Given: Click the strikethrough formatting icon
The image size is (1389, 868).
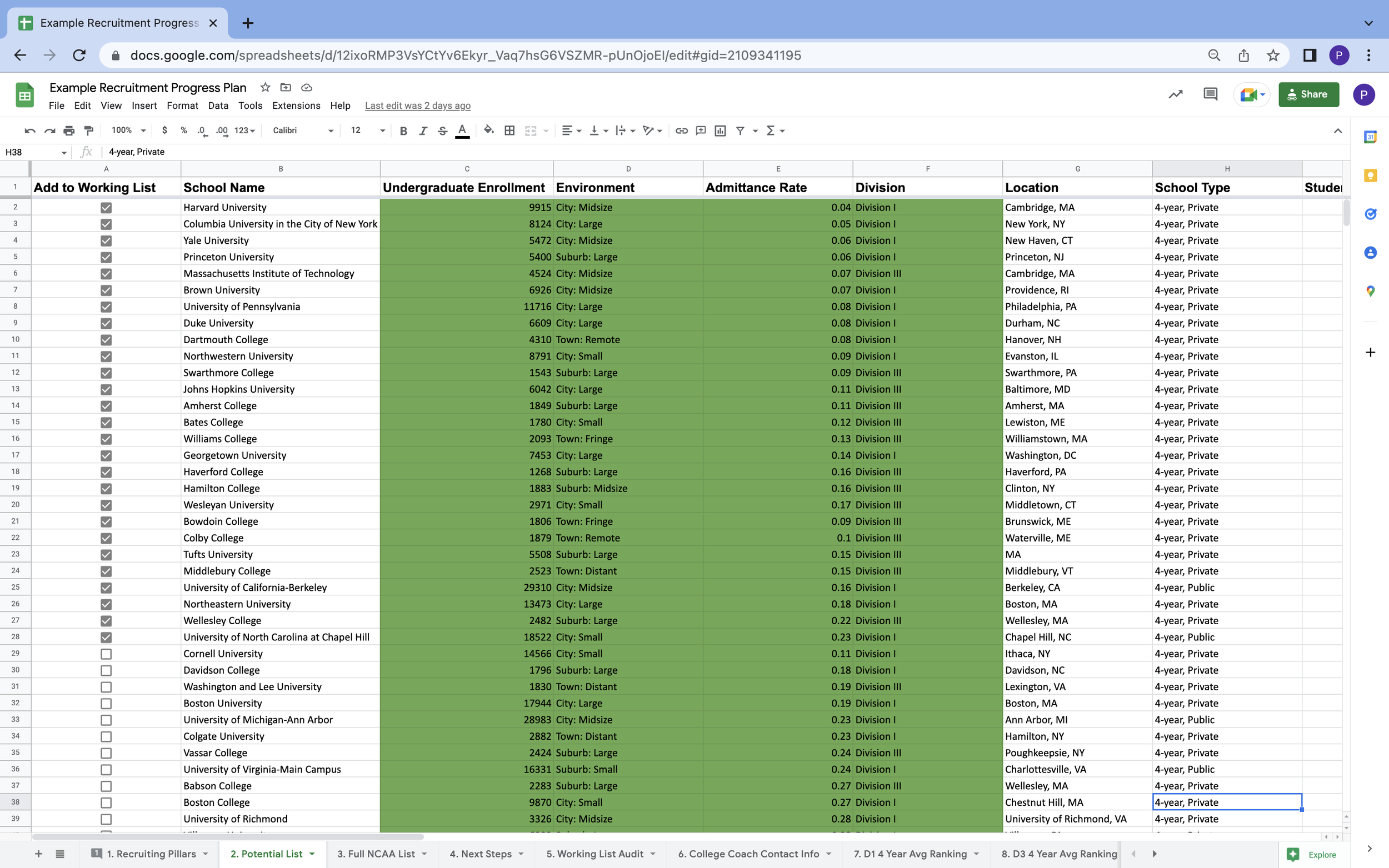Looking at the screenshot, I should [442, 131].
